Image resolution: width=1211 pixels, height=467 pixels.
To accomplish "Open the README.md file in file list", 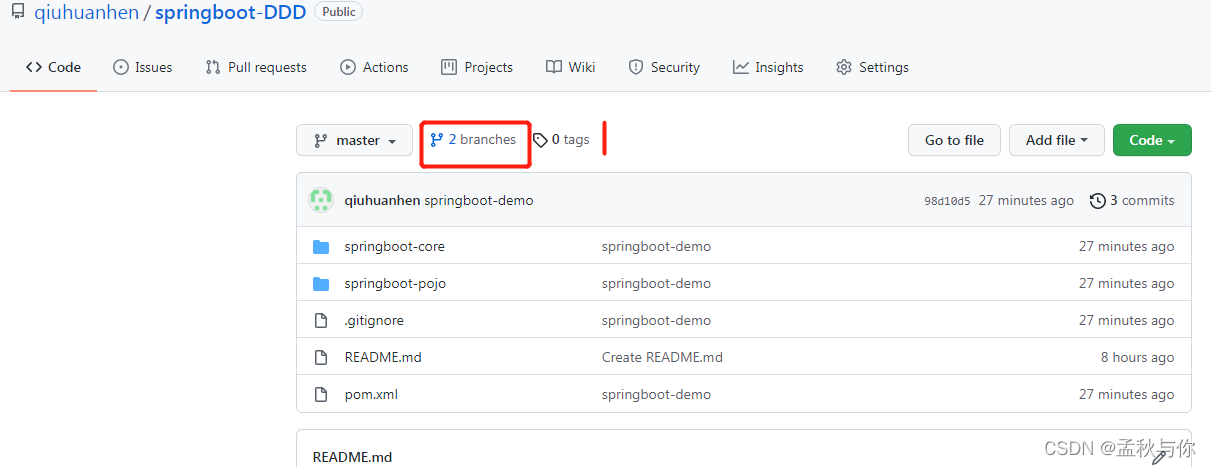I will (x=383, y=357).
